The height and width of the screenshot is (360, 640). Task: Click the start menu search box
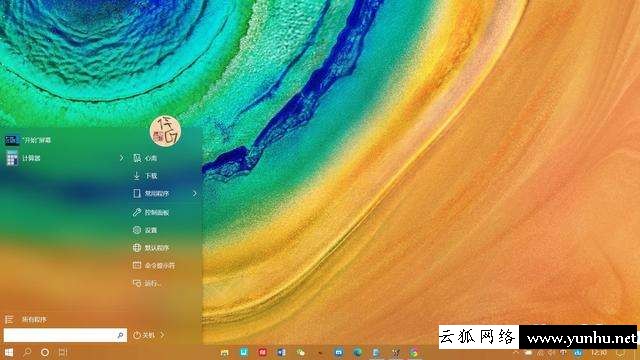(x=65, y=335)
